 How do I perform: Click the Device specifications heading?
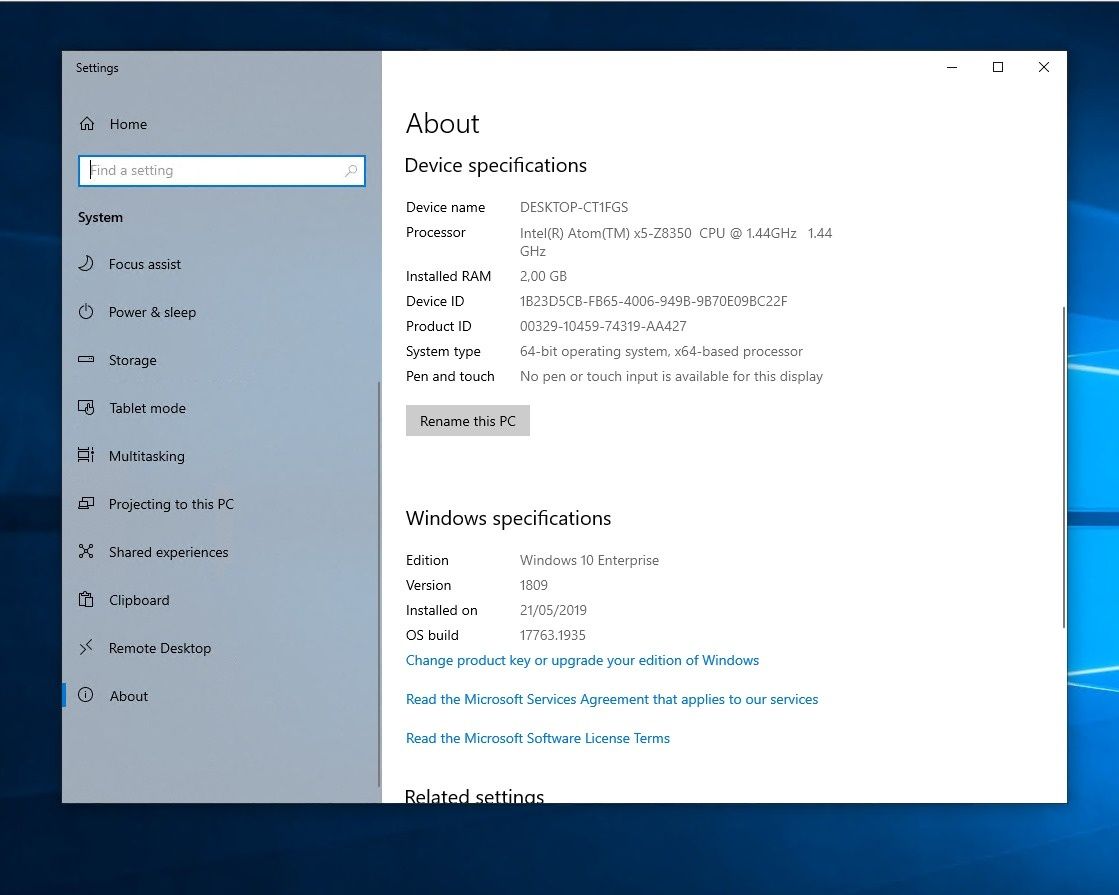(x=495, y=166)
